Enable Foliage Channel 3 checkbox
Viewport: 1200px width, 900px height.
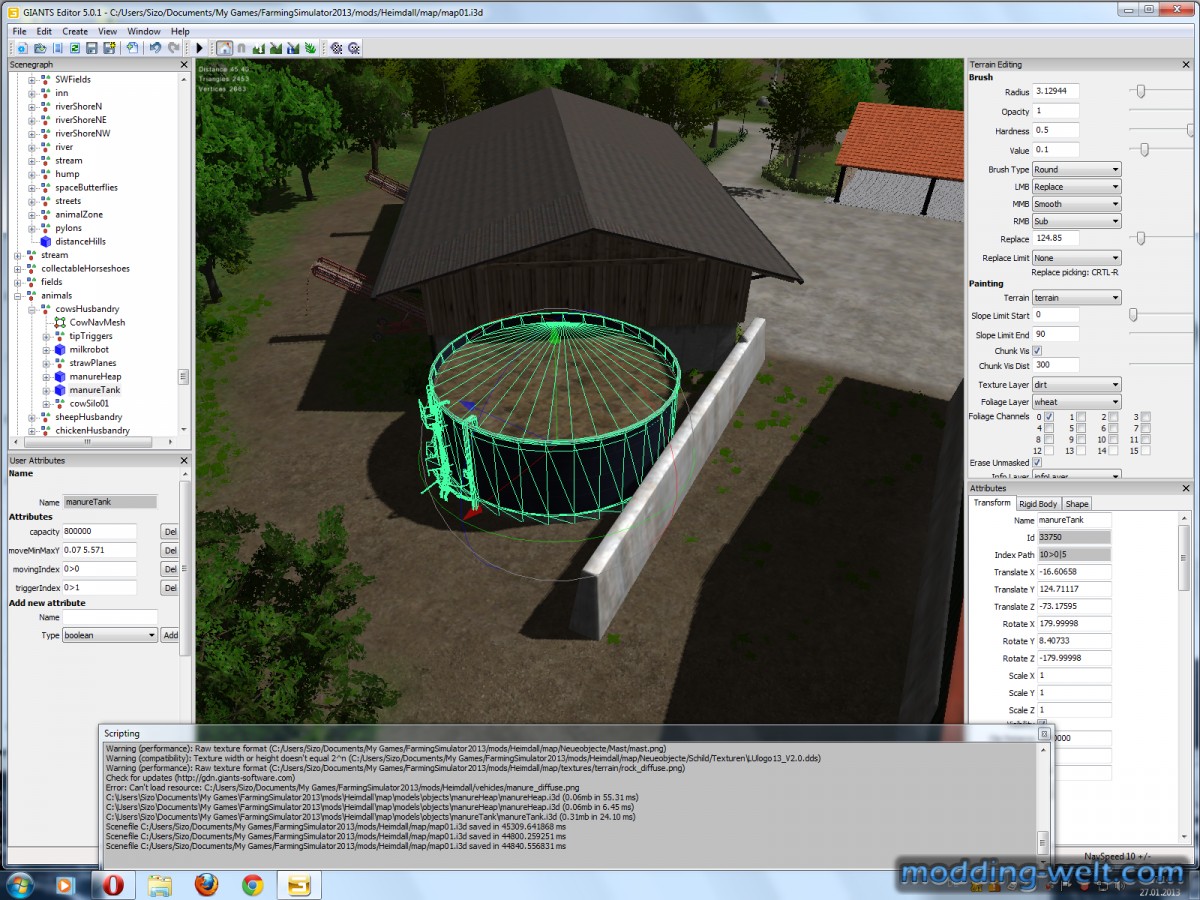(1145, 416)
